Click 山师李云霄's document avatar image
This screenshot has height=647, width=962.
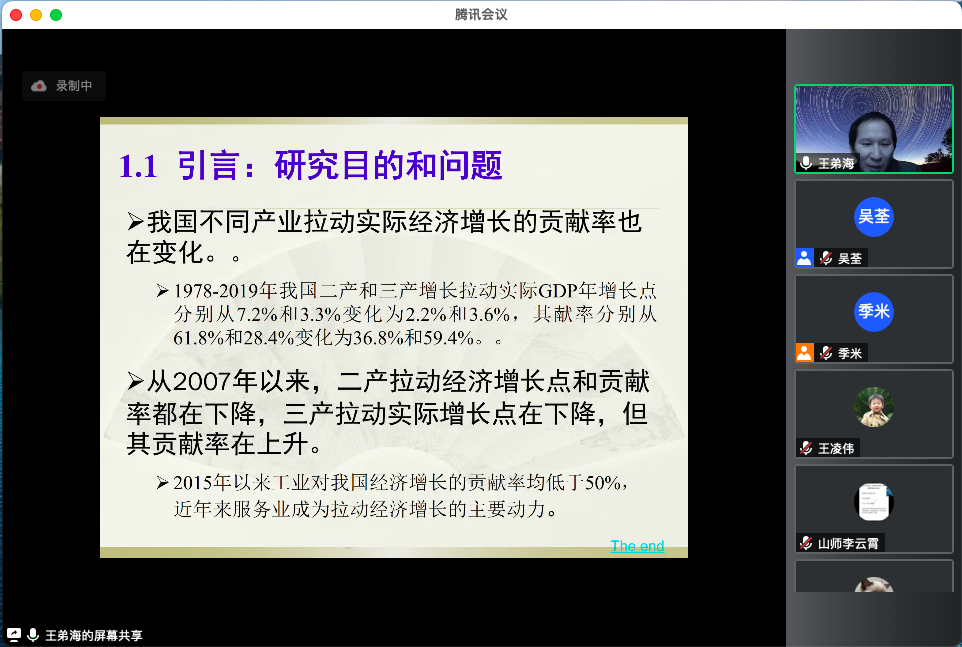tap(874, 501)
